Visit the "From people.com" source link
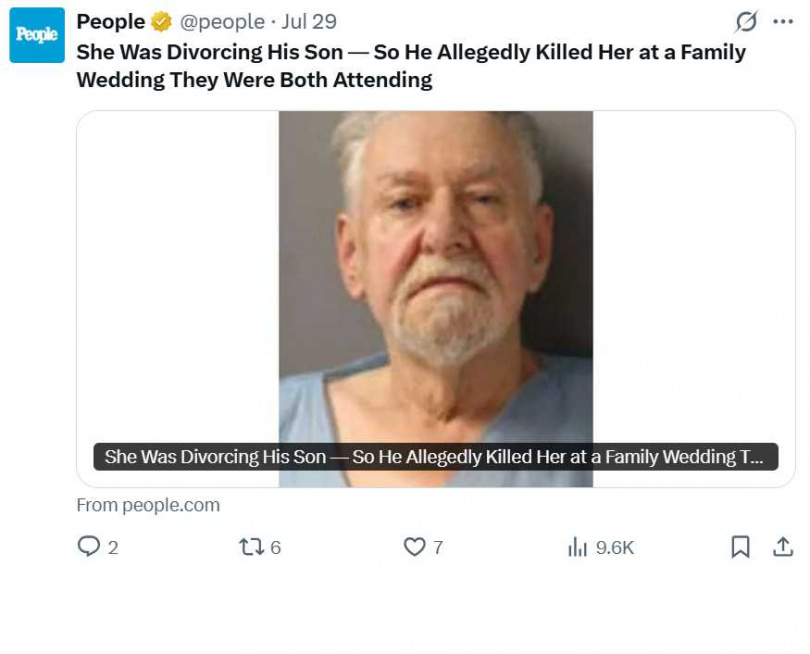 (x=148, y=505)
